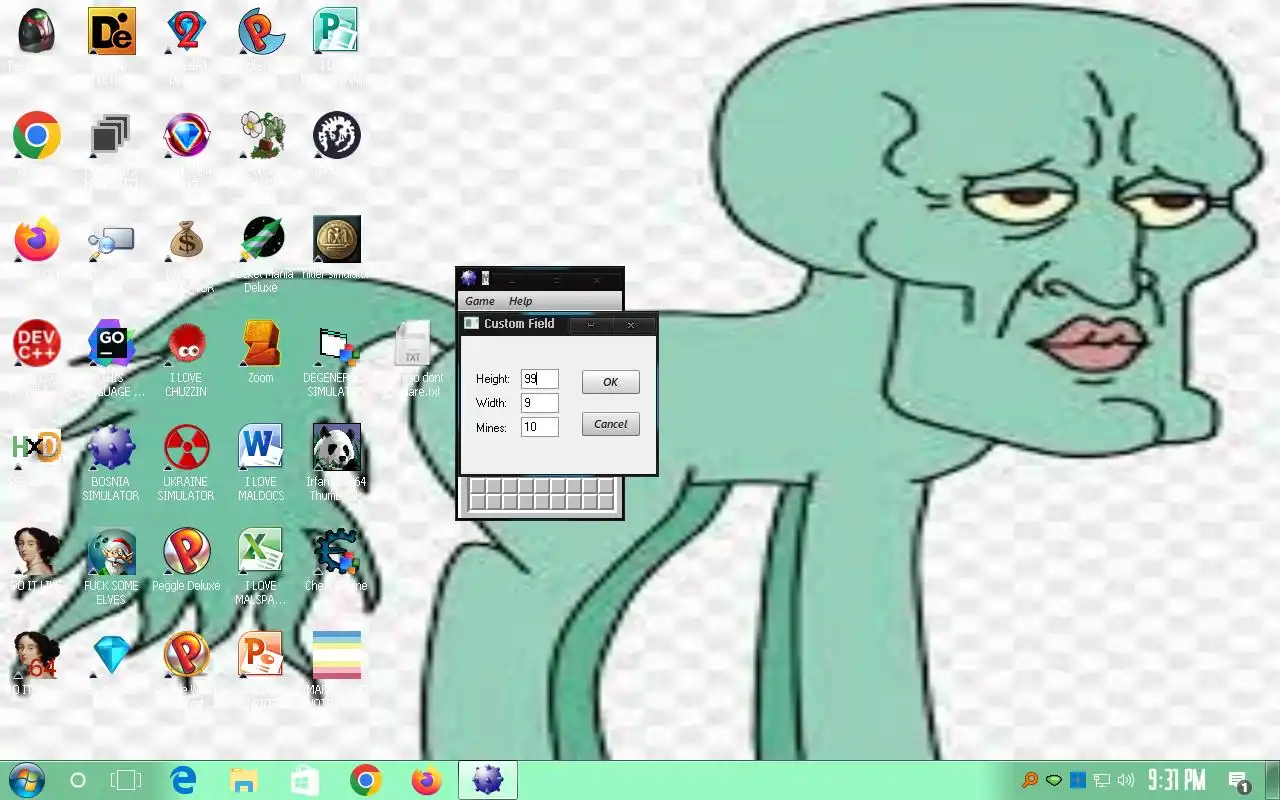Launch Firefox from the taskbar

(x=427, y=780)
